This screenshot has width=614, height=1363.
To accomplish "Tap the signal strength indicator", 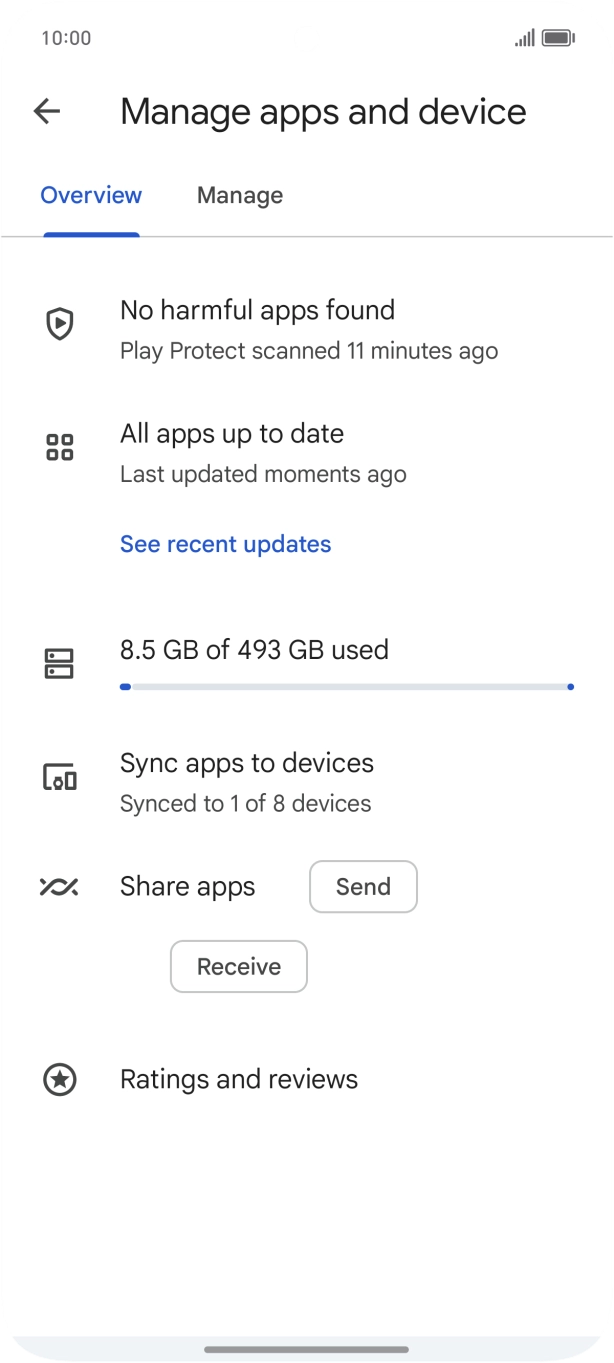I will [x=524, y=38].
